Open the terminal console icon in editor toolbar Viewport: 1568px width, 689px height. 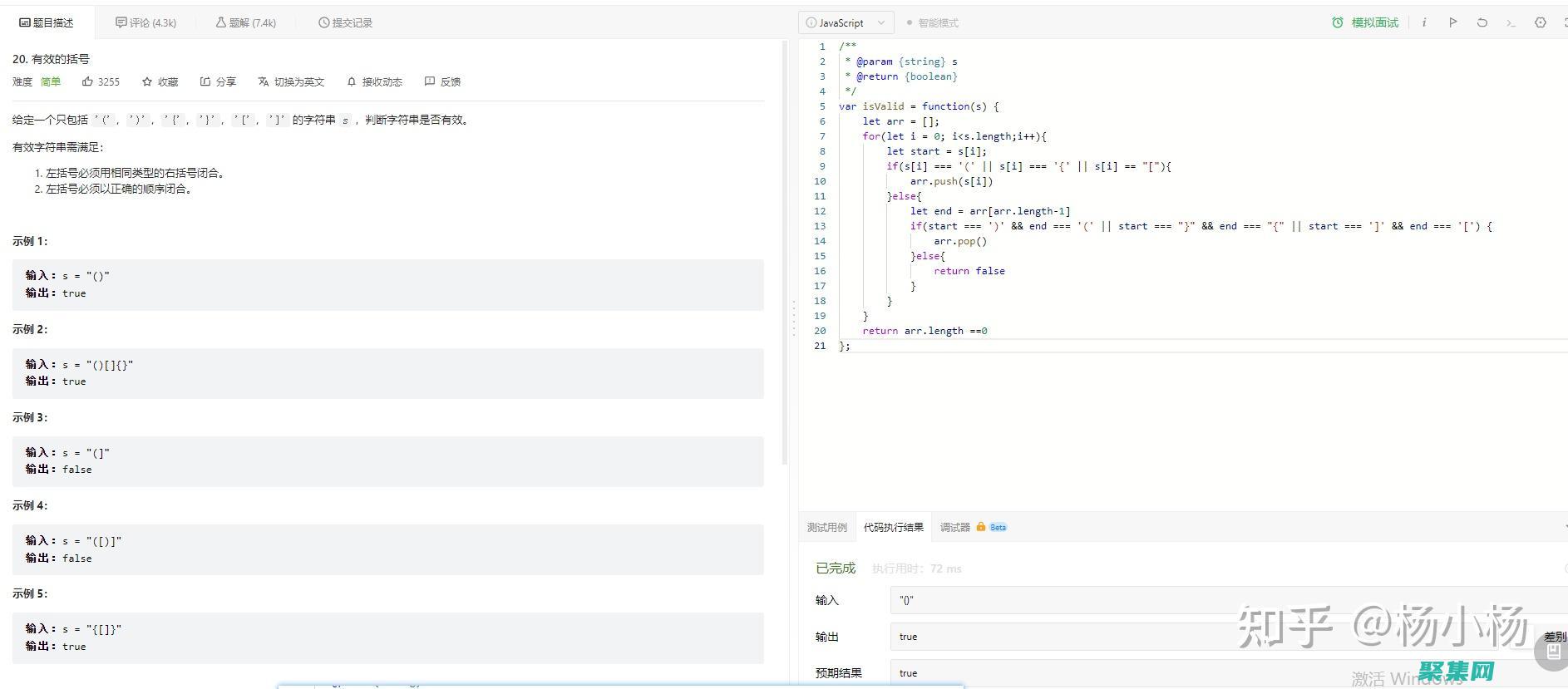pyautogui.click(x=1511, y=22)
